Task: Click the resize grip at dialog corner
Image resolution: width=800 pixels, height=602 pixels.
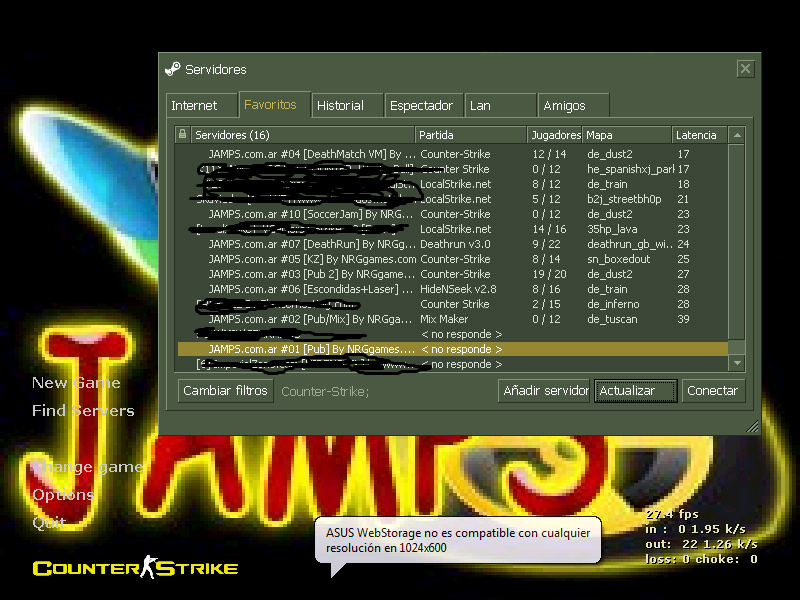Action: (x=752, y=427)
